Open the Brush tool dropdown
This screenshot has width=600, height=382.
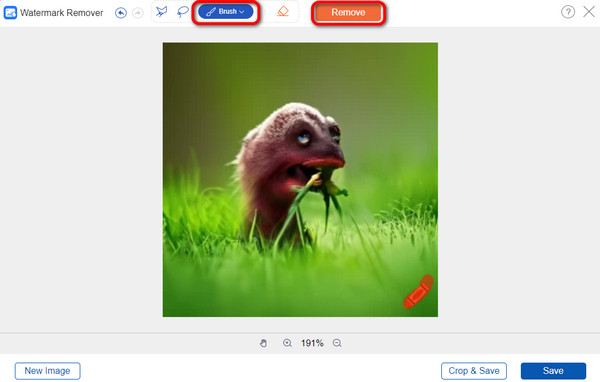pos(226,12)
